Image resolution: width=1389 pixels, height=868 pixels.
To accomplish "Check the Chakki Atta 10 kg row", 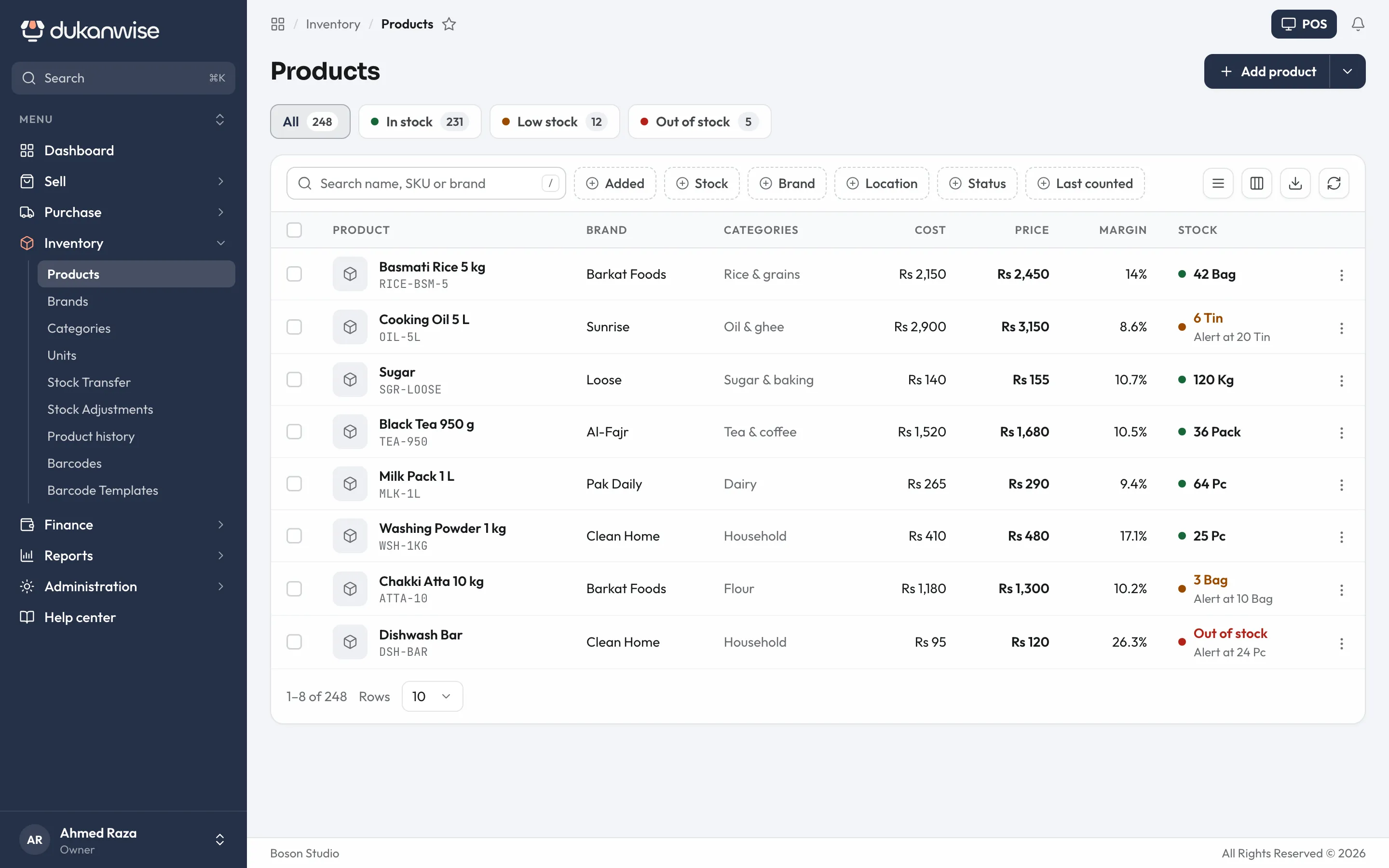I will click(x=295, y=588).
